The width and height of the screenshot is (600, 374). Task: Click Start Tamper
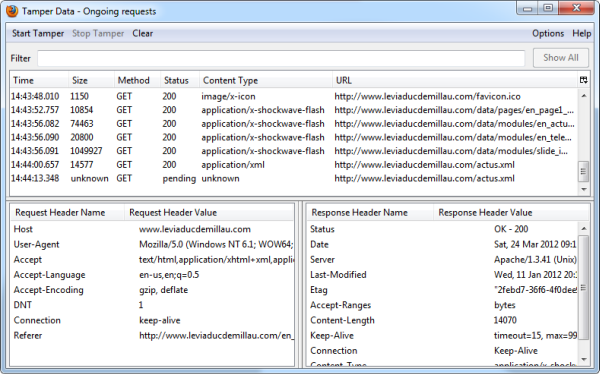[x=38, y=34]
